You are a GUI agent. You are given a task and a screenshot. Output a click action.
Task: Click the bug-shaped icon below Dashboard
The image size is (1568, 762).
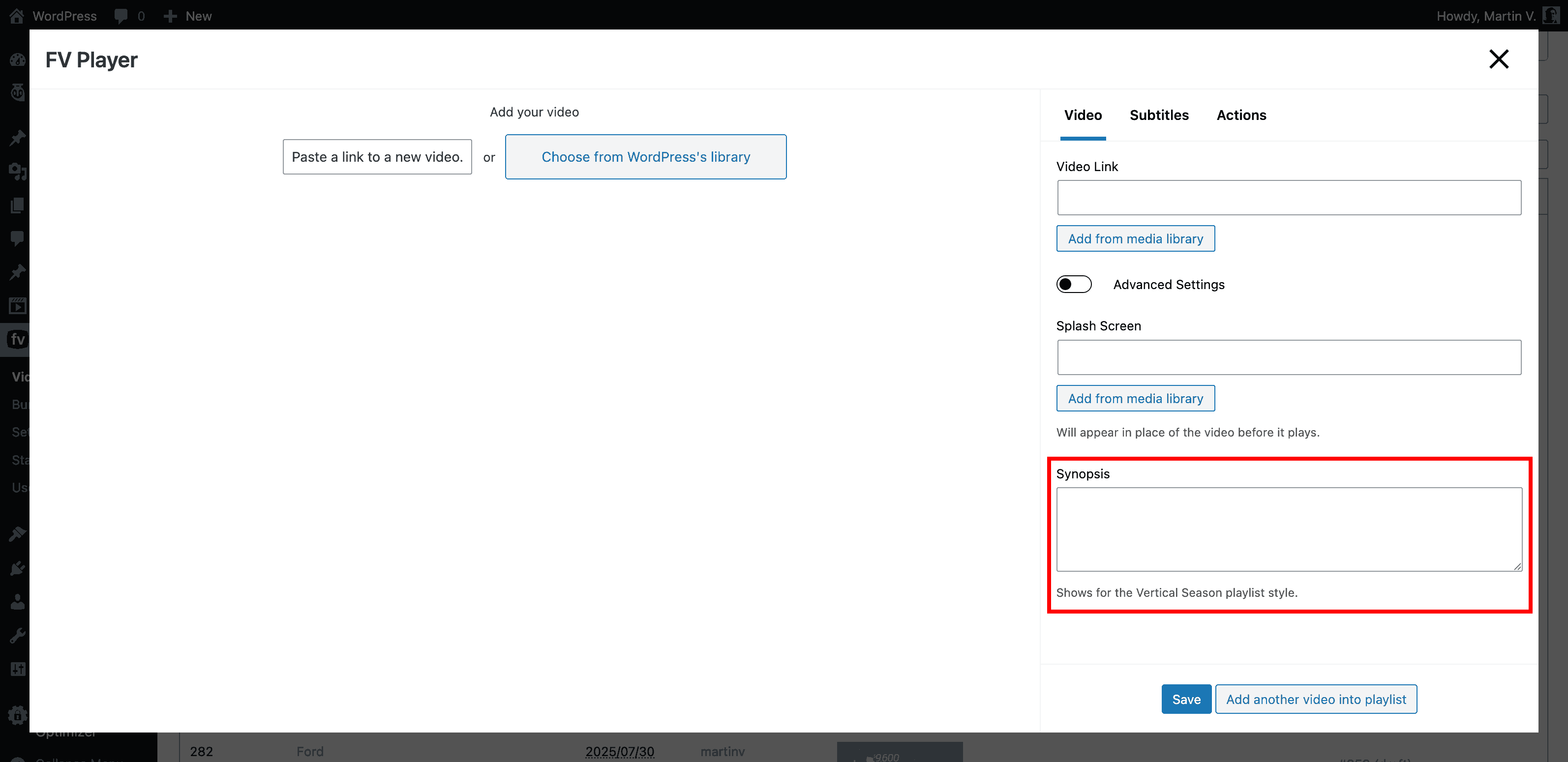(x=18, y=92)
